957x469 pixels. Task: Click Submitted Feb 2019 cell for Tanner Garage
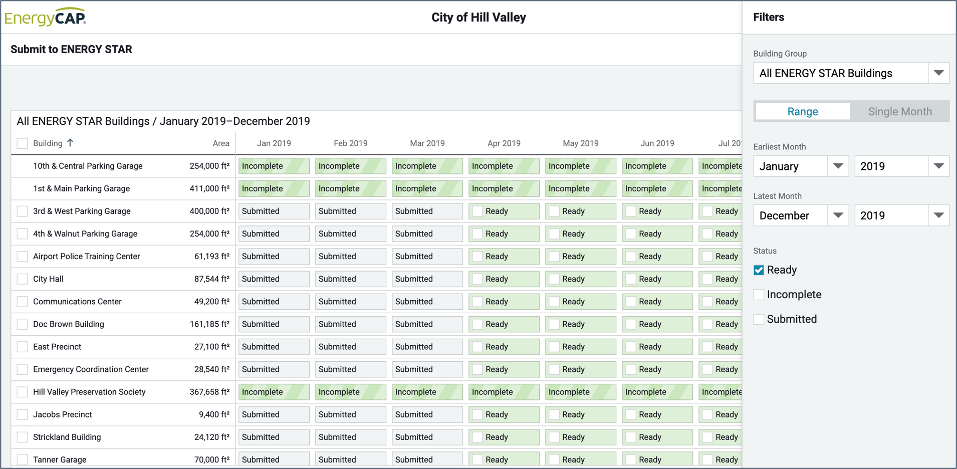coord(351,460)
